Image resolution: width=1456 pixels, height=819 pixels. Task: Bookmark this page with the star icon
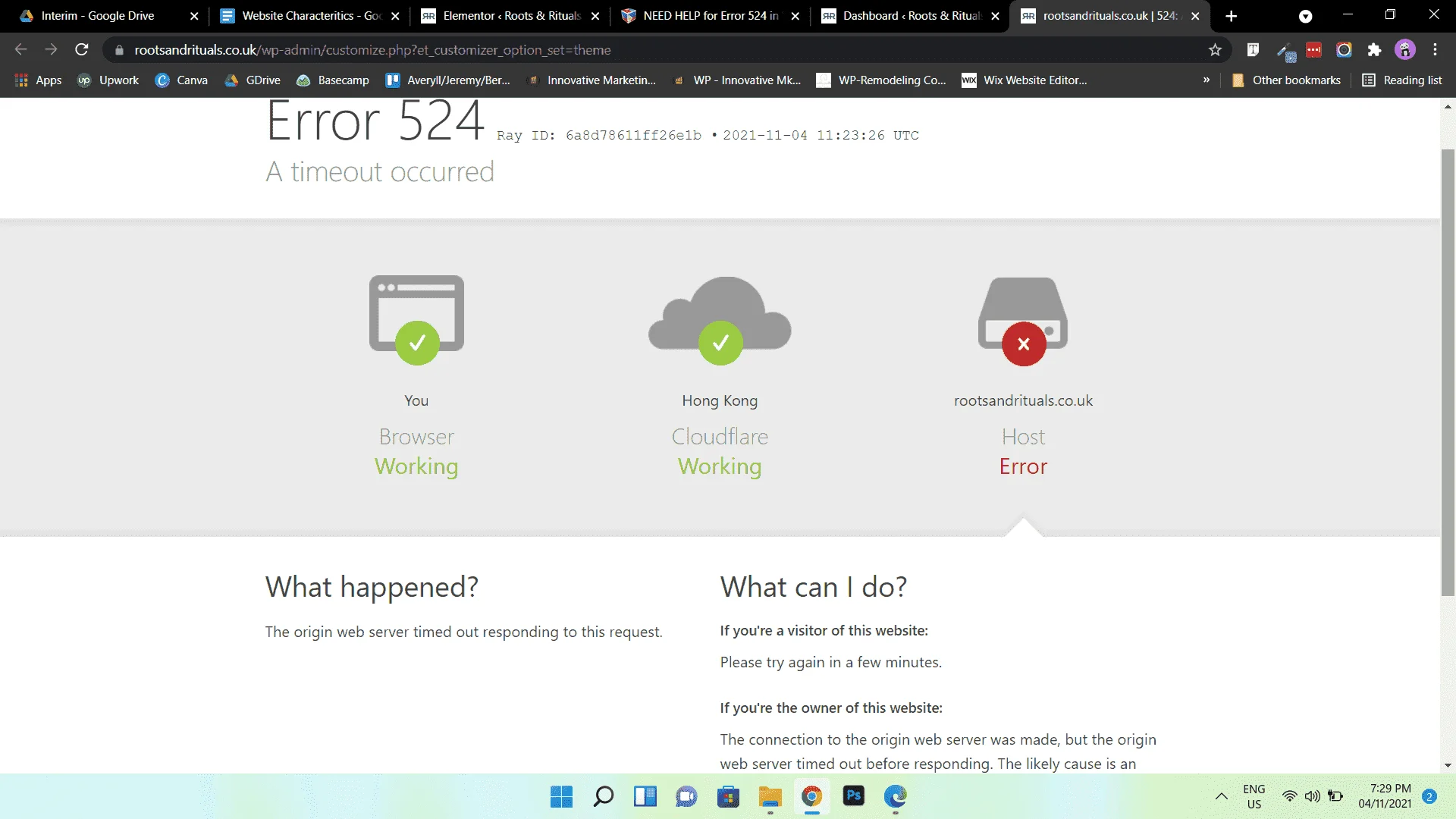[1215, 50]
